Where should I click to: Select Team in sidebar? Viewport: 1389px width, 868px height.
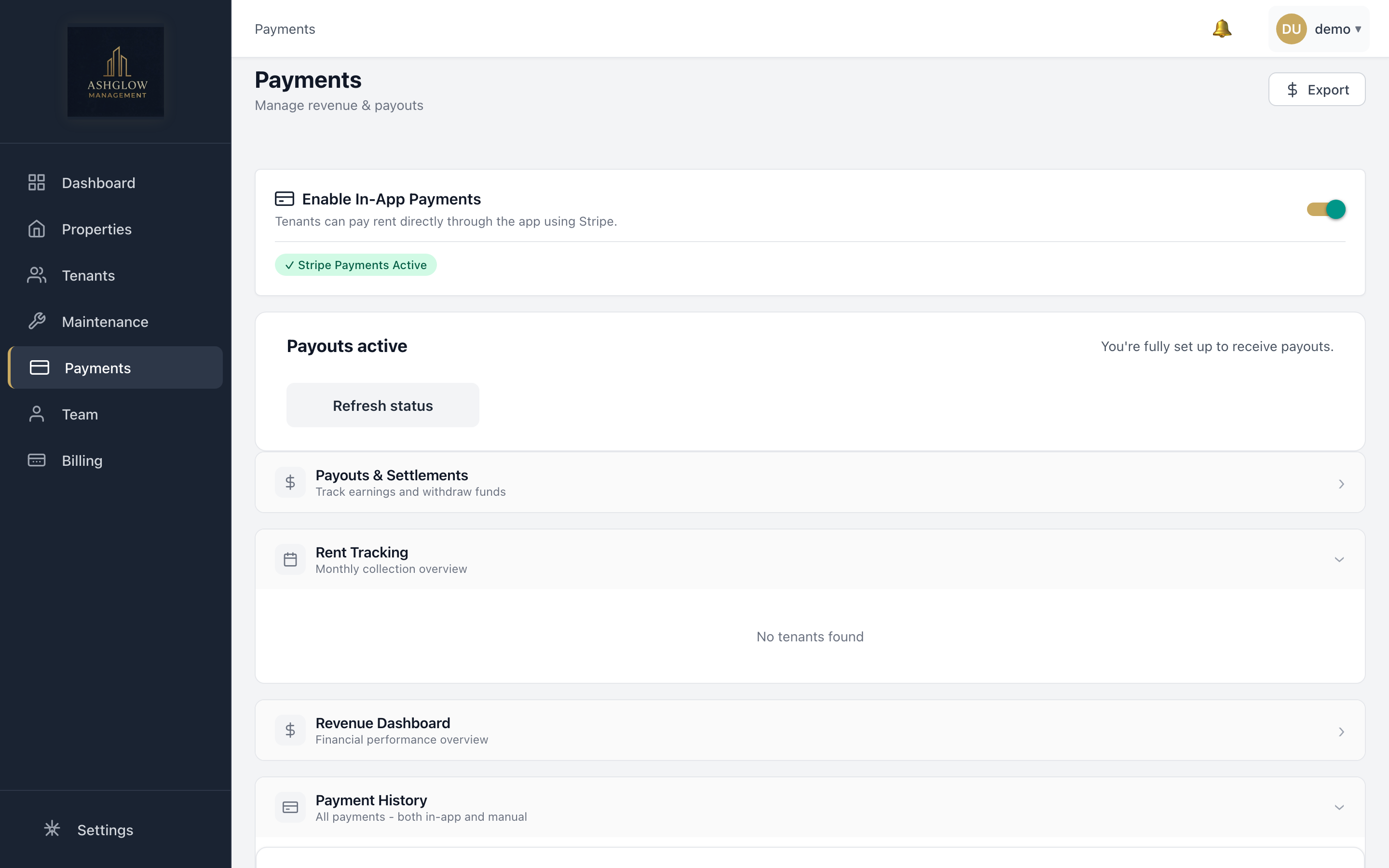(115, 414)
